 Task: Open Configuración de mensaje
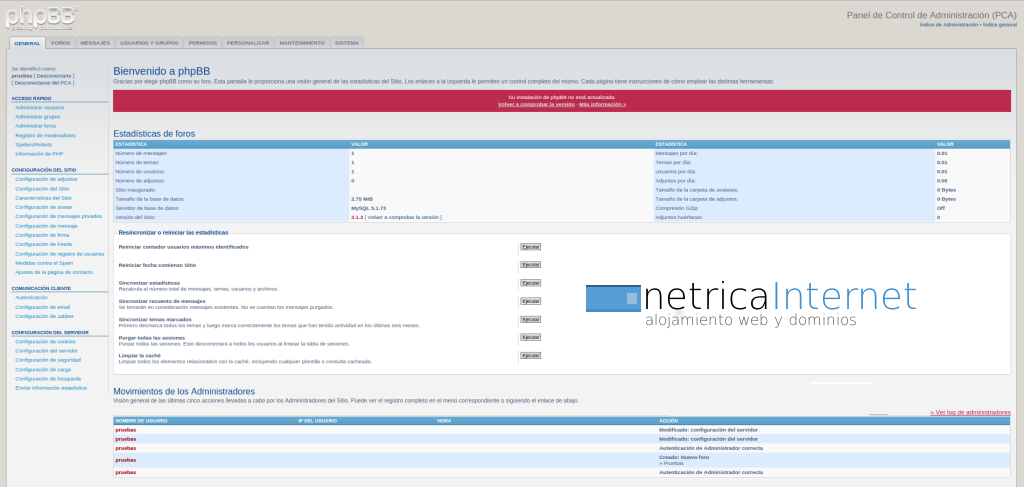46,226
